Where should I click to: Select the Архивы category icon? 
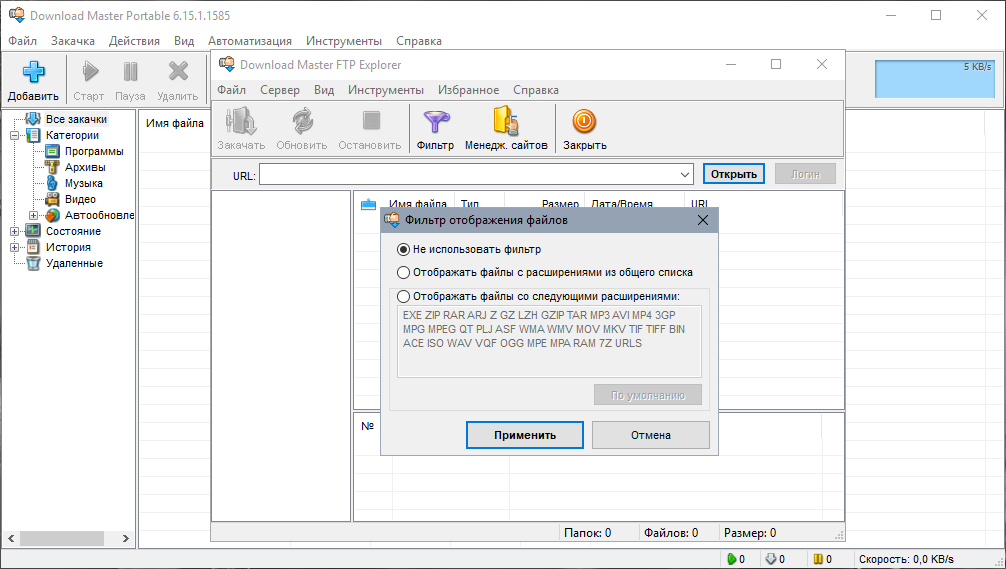click(53, 167)
